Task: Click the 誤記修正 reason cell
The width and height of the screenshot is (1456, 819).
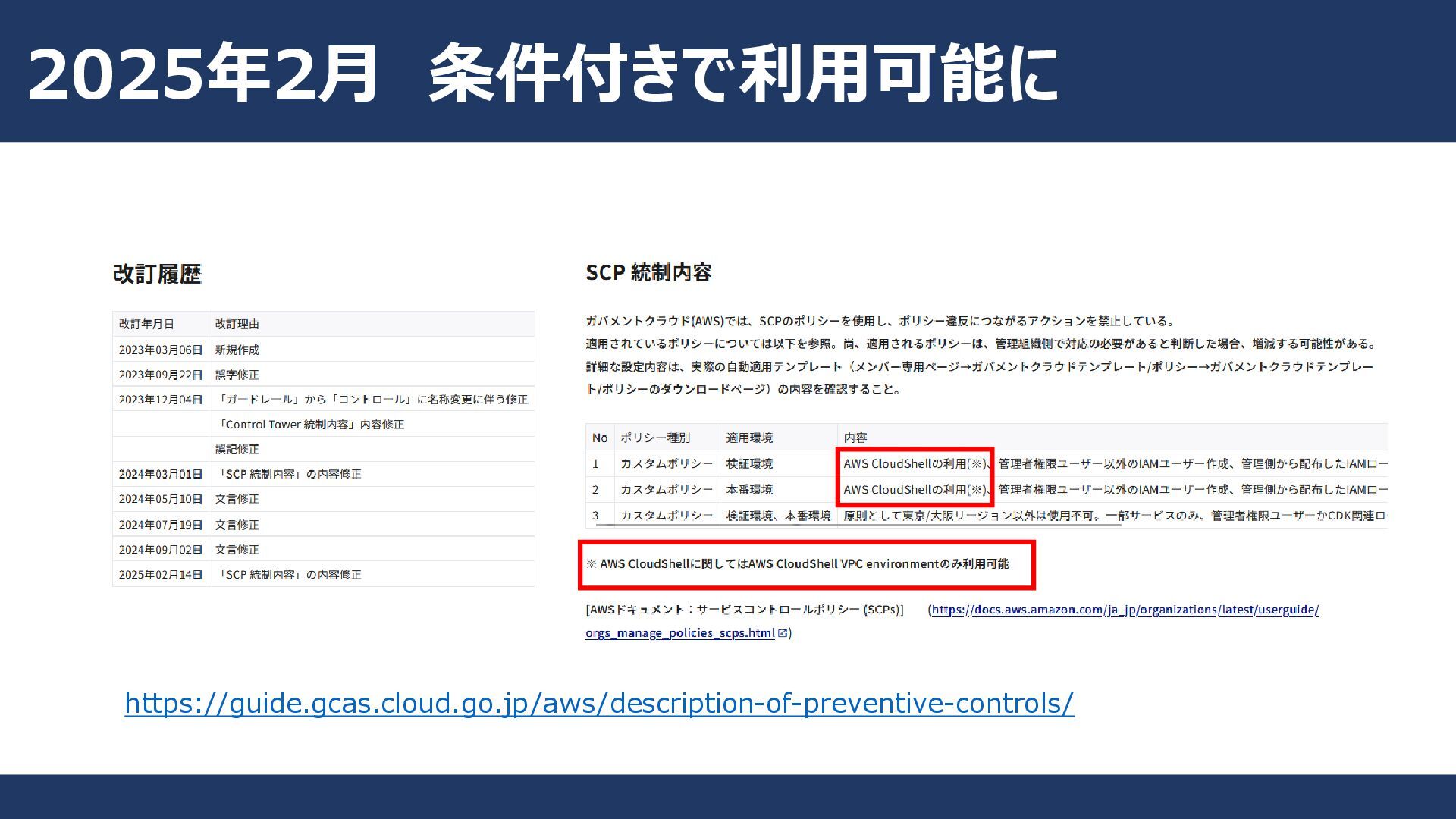Action: 372,449
